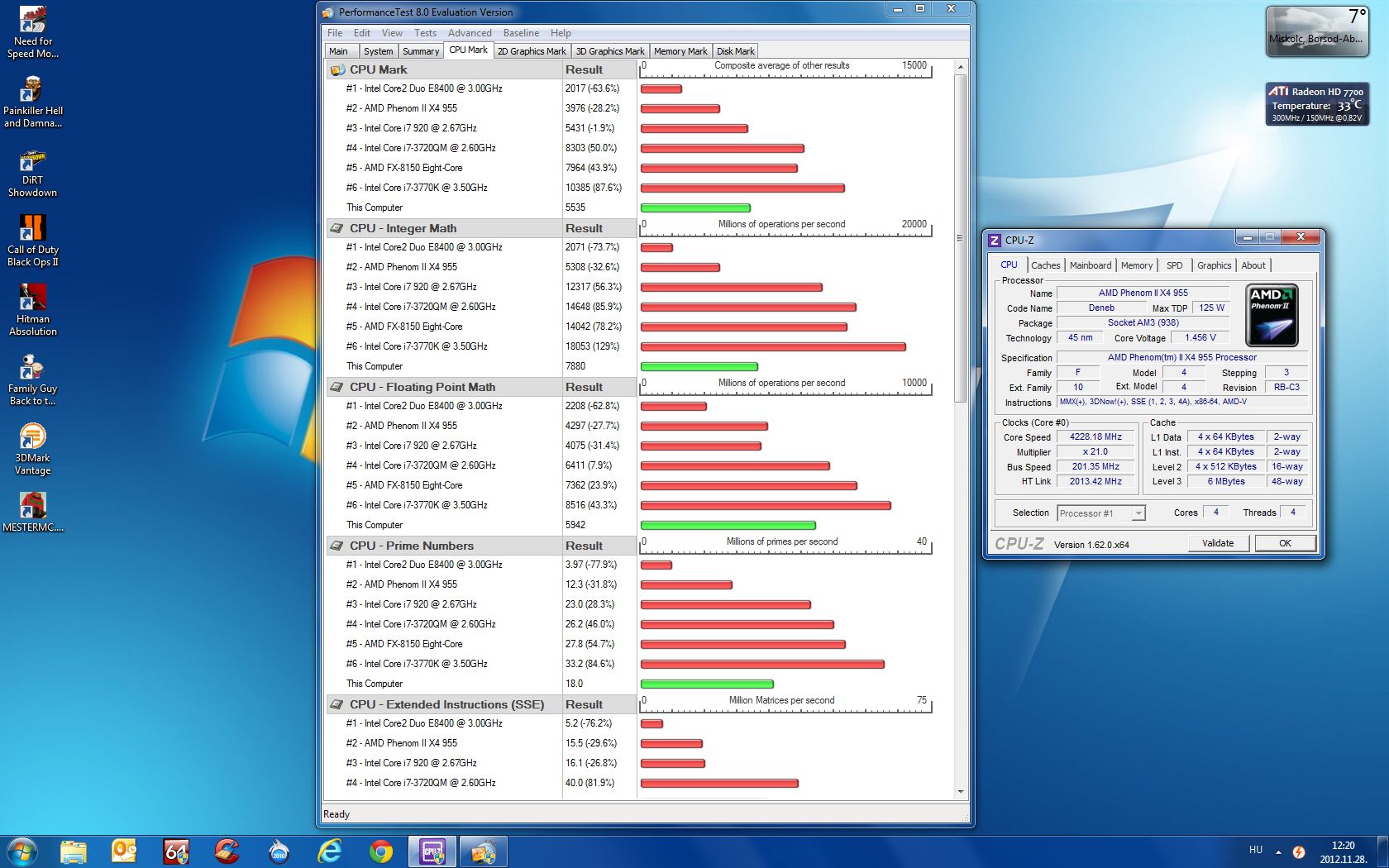Open the File menu in PerformanceTest

tap(335, 33)
